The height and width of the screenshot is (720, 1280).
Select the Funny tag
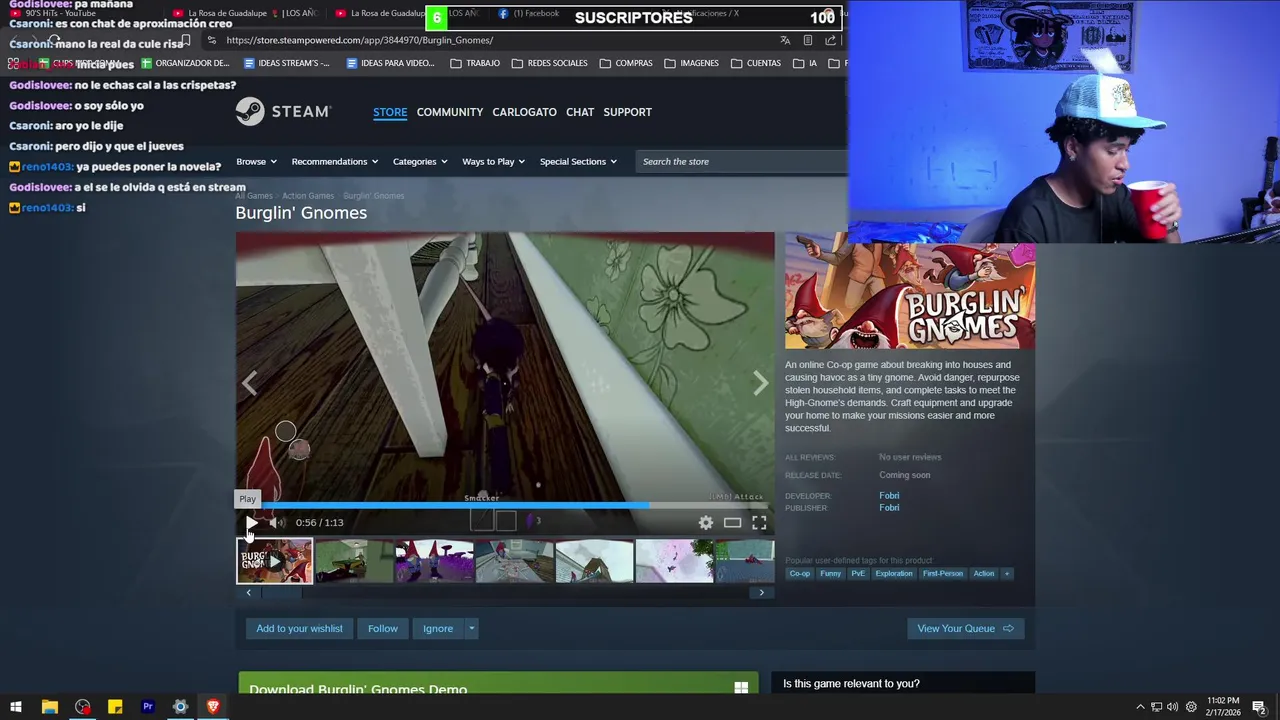coord(831,574)
